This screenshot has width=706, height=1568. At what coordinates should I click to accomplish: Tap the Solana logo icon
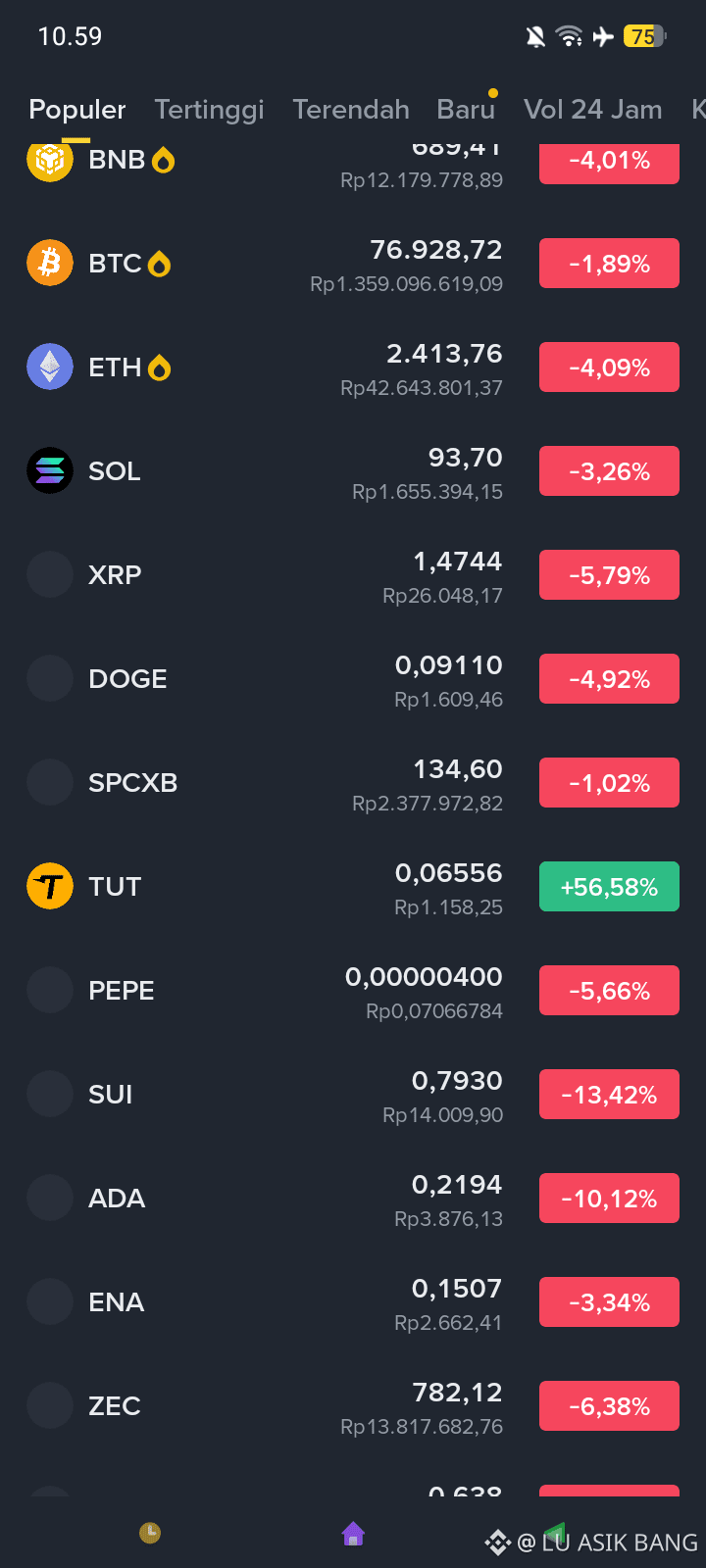tap(50, 470)
